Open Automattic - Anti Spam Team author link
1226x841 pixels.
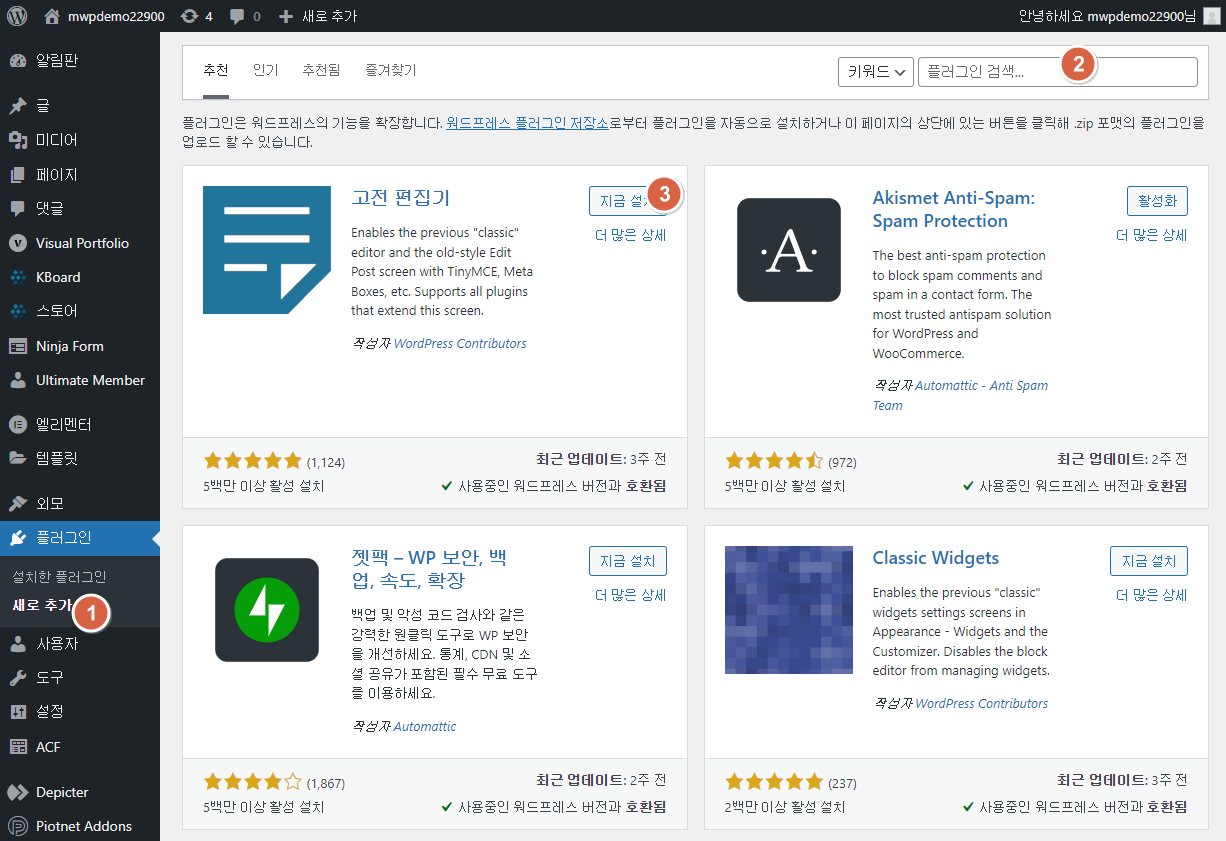click(960, 395)
